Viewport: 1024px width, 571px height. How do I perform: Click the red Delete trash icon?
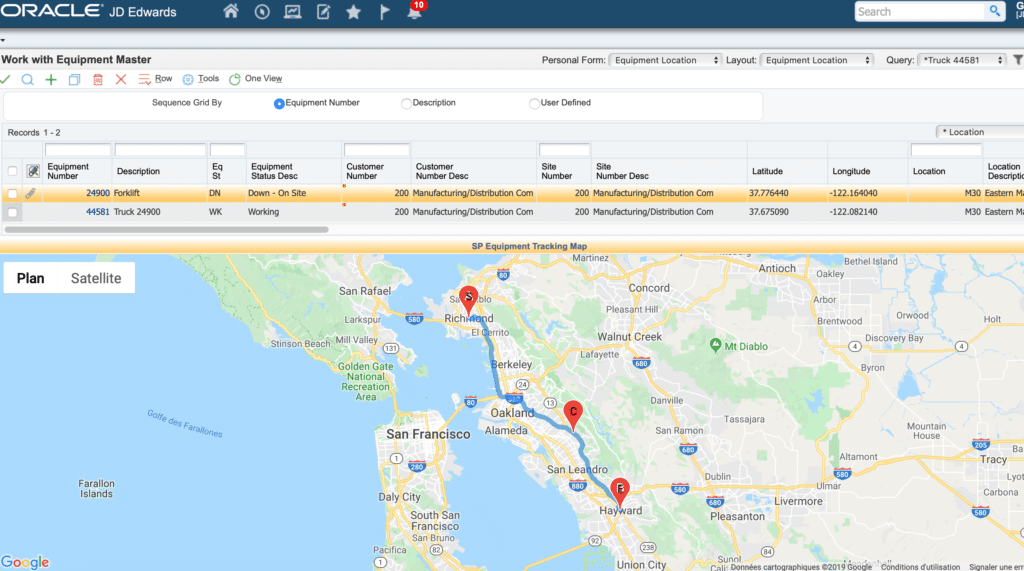(x=98, y=80)
